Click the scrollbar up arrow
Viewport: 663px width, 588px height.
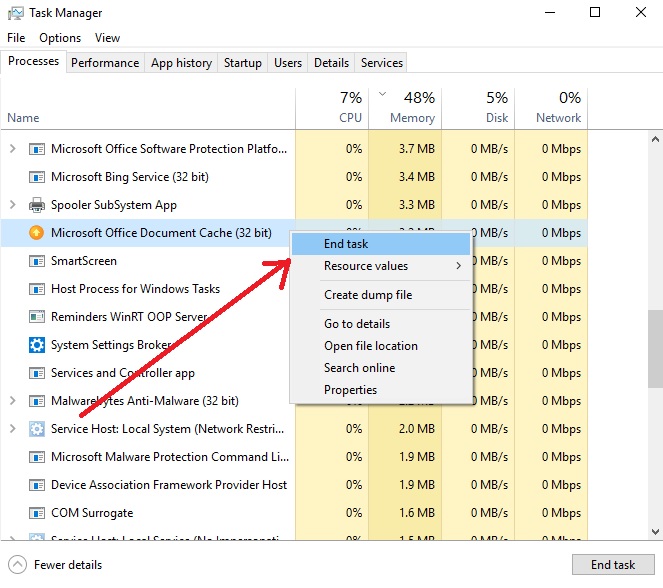click(655, 139)
